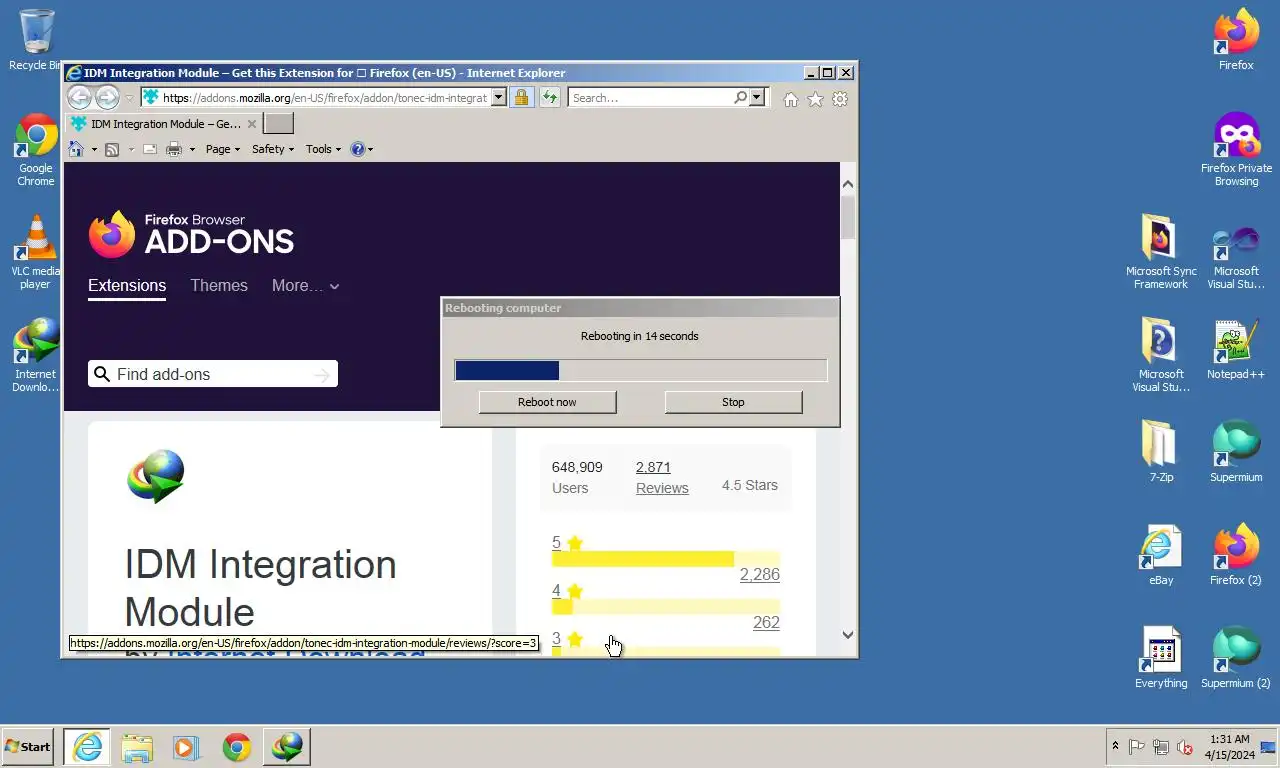1280x768 pixels.
Task: Open the 7-Zip desktop folder
Action: pos(1161,452)
